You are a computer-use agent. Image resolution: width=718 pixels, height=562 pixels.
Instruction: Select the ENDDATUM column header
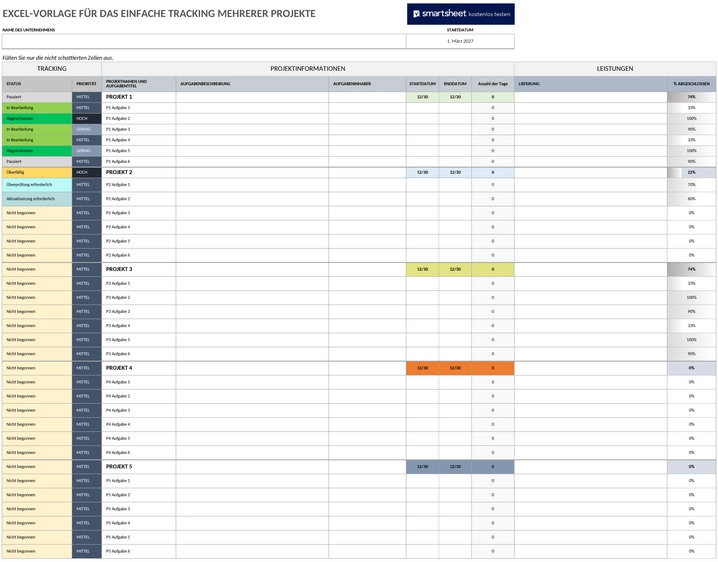click(455, 84)
